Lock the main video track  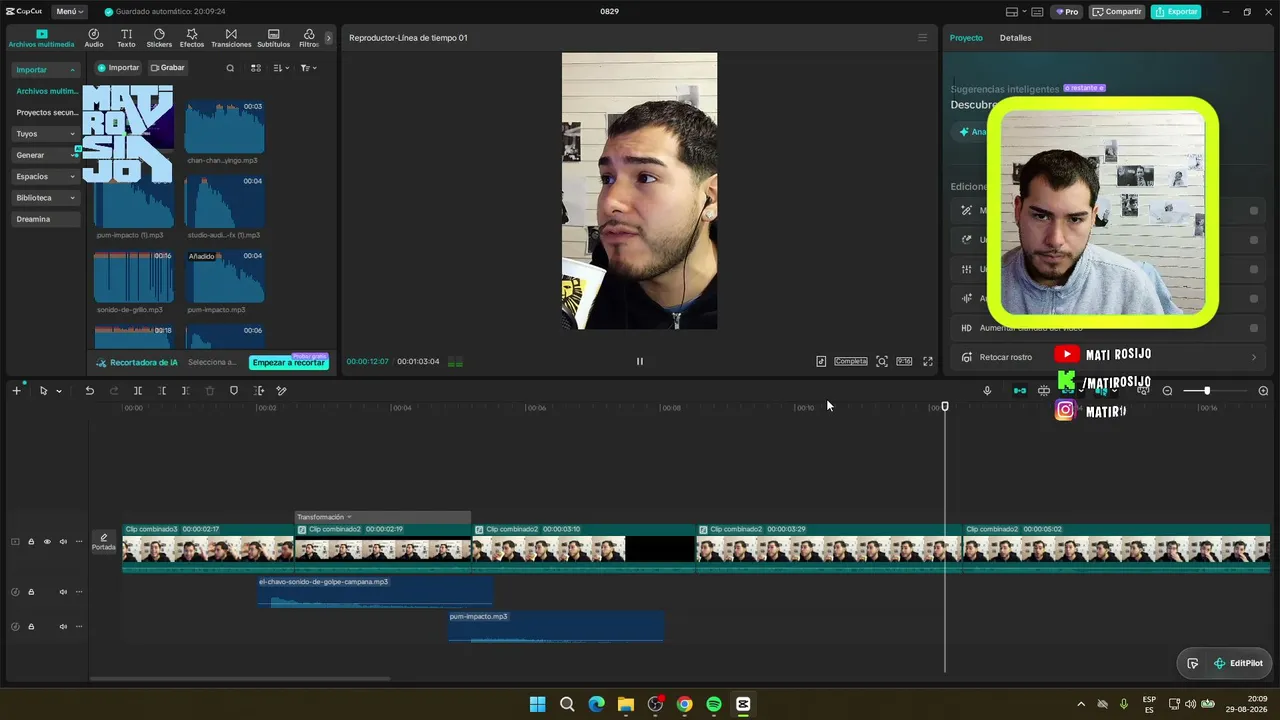pos(31,542)
